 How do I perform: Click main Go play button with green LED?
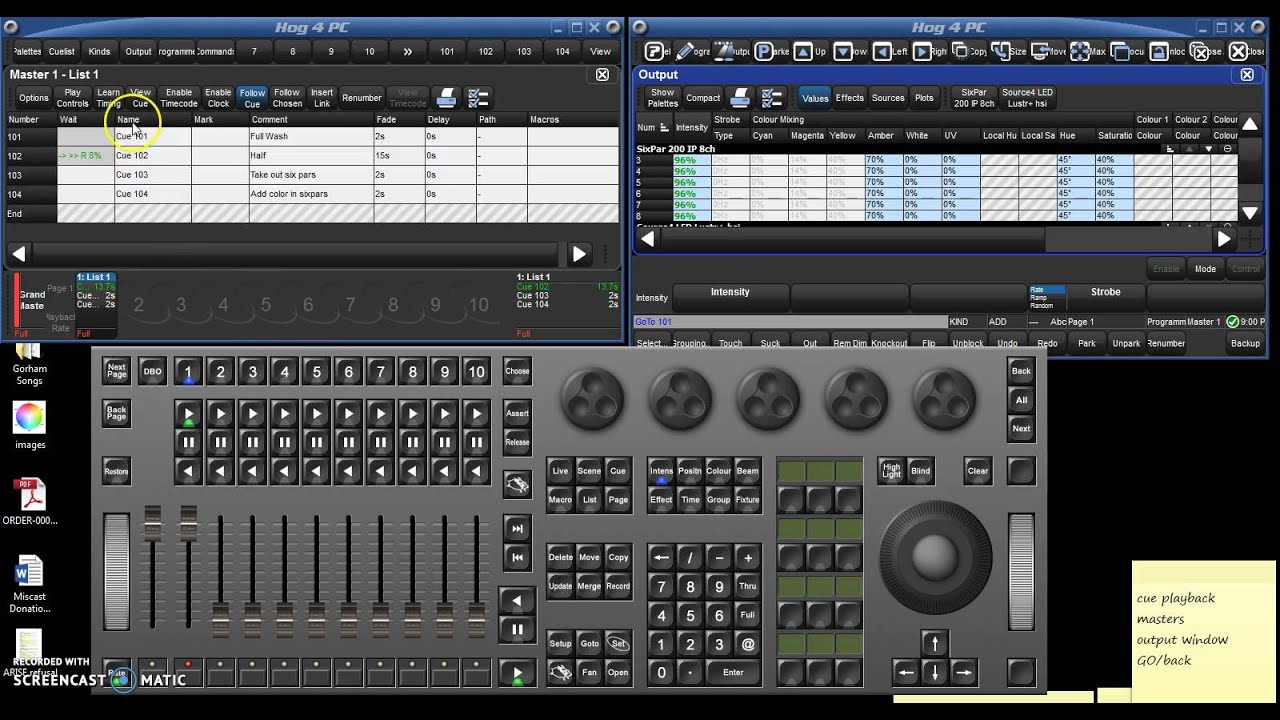(517, 674)
